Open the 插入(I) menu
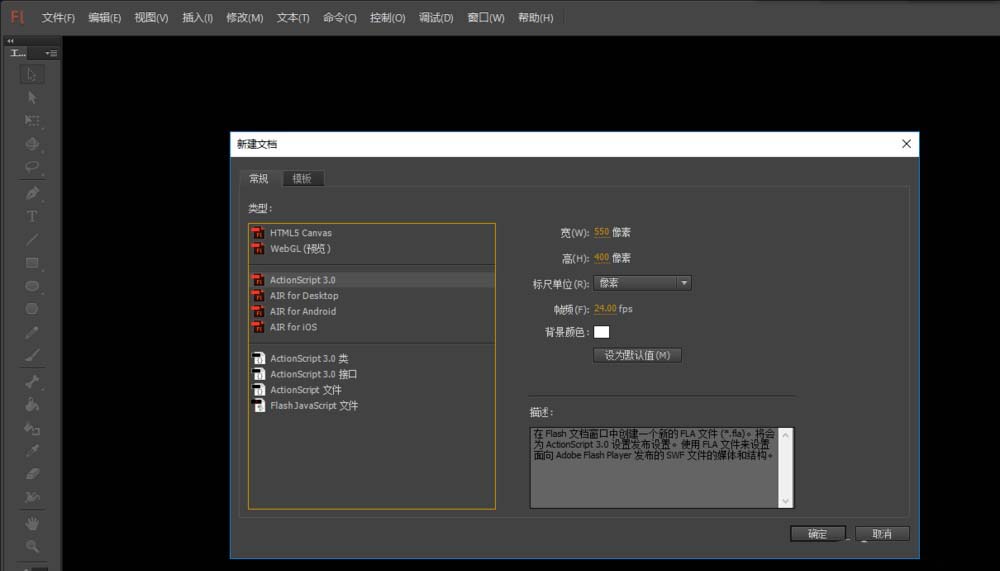The height and width of the screenshot is (571, 1000). click(x=198, y=18)
